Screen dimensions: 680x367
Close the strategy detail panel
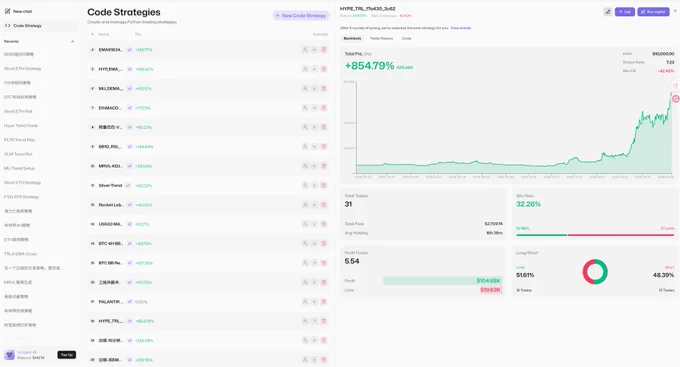[675, 10]
